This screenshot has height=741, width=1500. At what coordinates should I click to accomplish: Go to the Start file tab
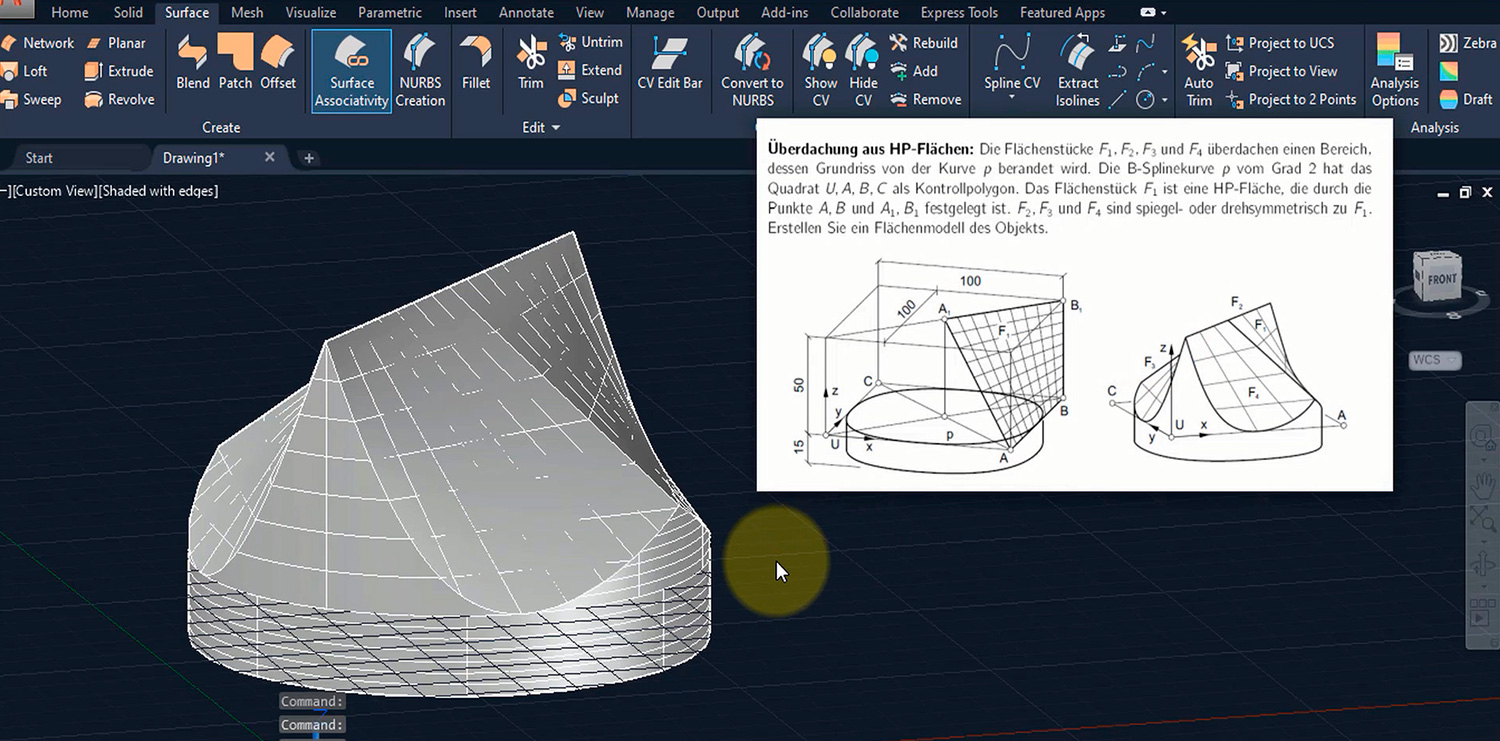click(39, 158)
